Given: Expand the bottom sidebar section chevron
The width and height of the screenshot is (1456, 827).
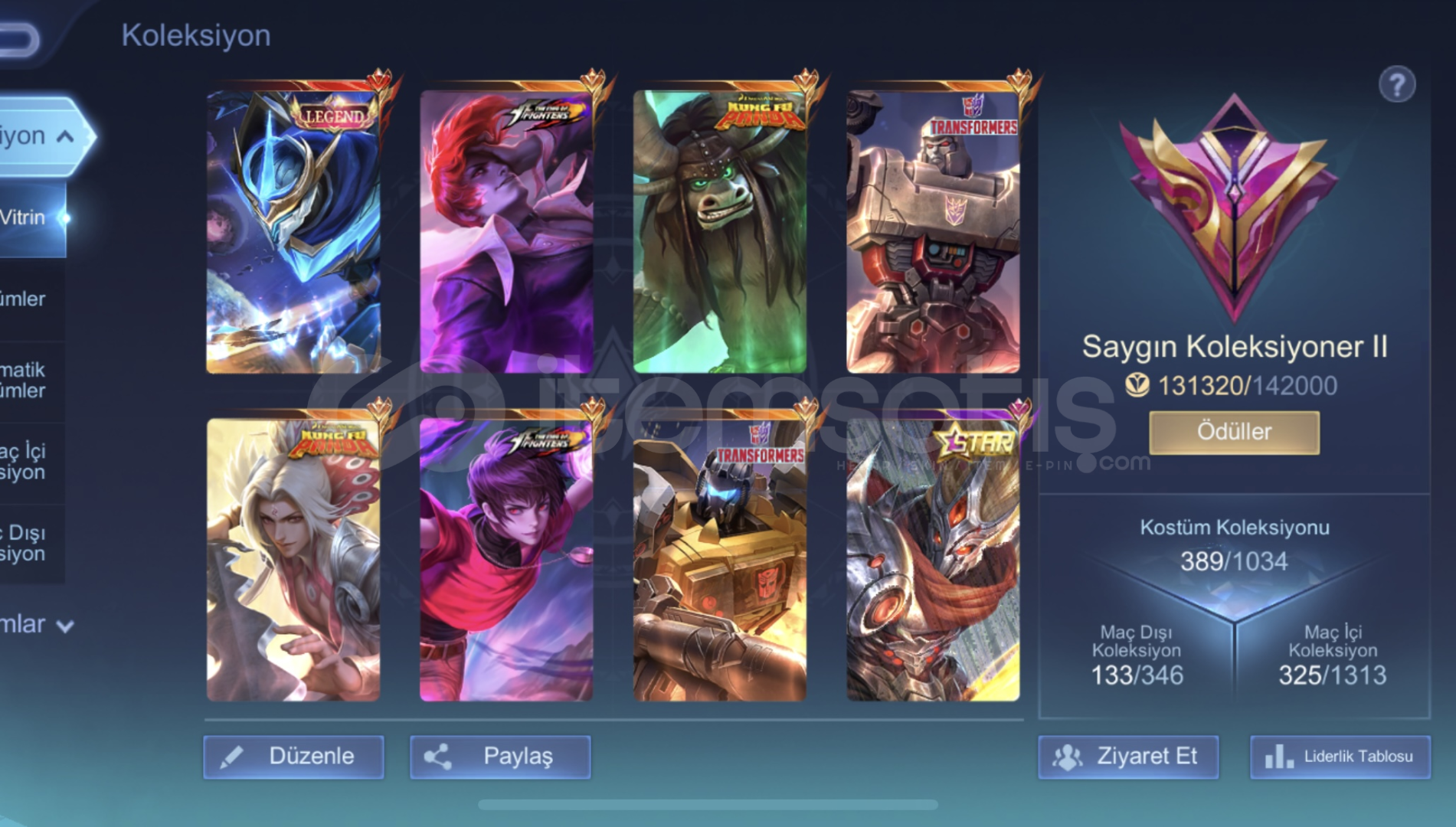Looking at the screenshot, I should 66,626.
